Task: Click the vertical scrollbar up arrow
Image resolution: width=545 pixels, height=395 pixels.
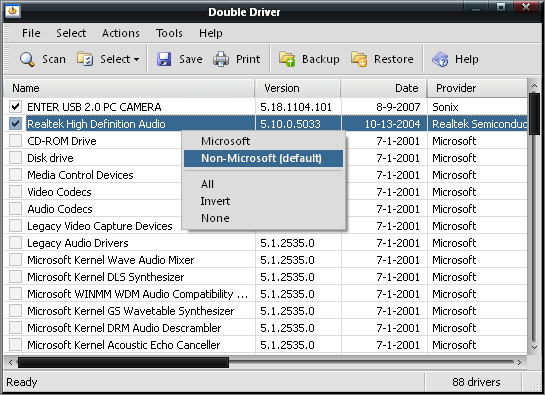Action: [534, 85]
